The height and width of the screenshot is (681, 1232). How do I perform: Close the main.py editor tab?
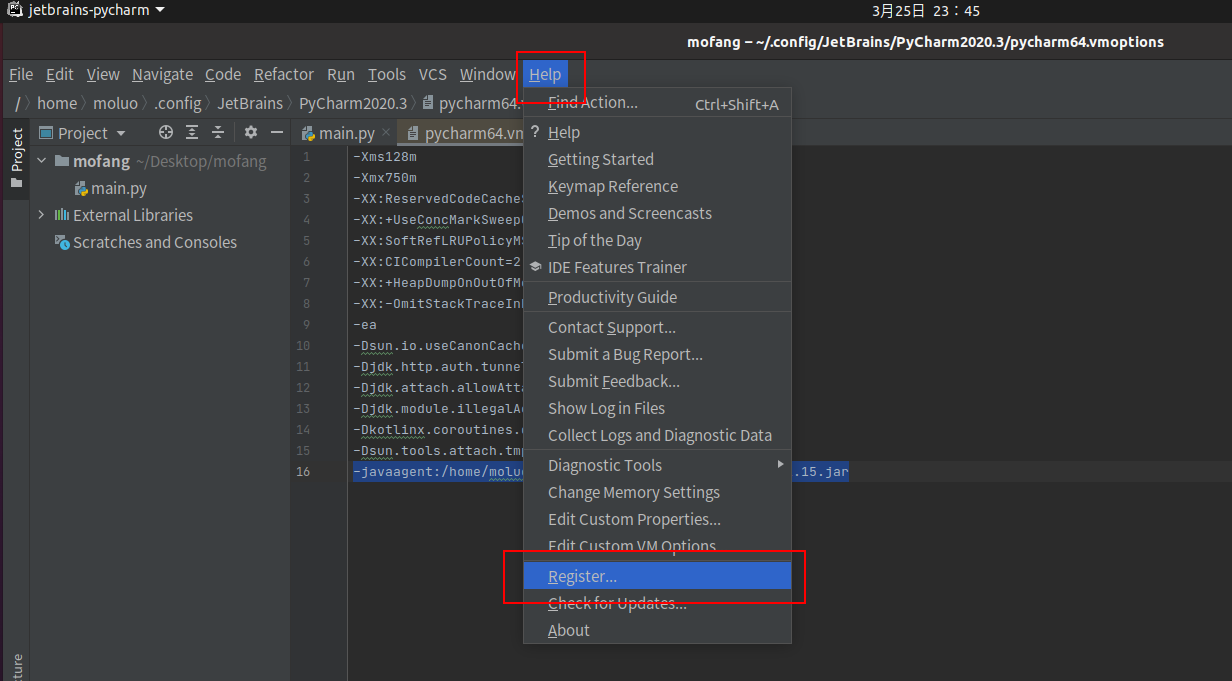[x=387, y=133]
